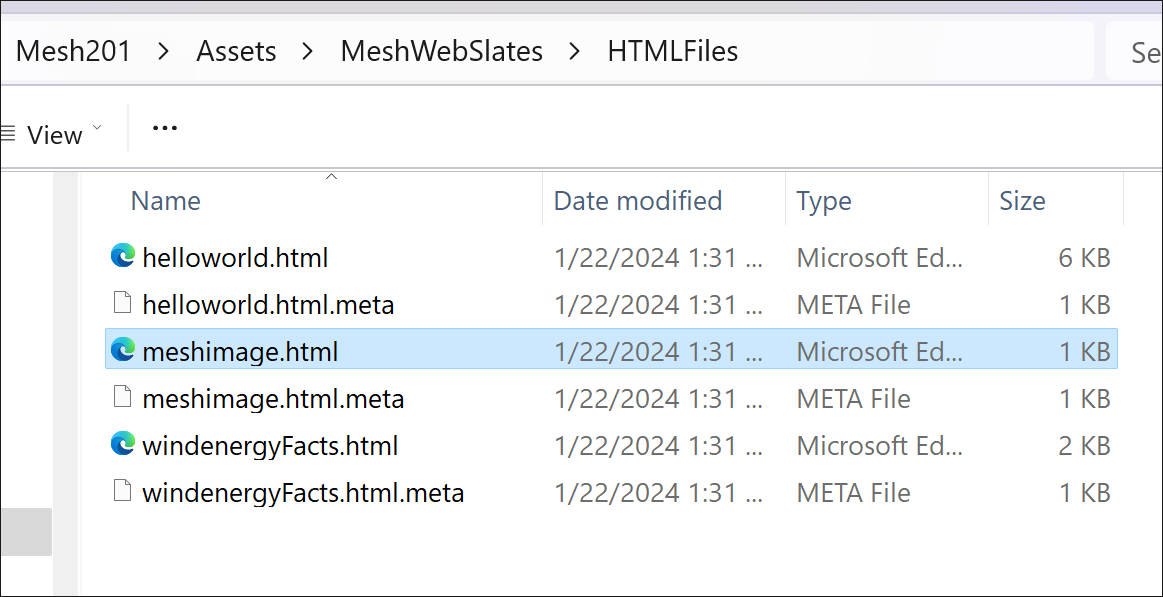Open the three-dot See more menu

(x=164, y=129)
